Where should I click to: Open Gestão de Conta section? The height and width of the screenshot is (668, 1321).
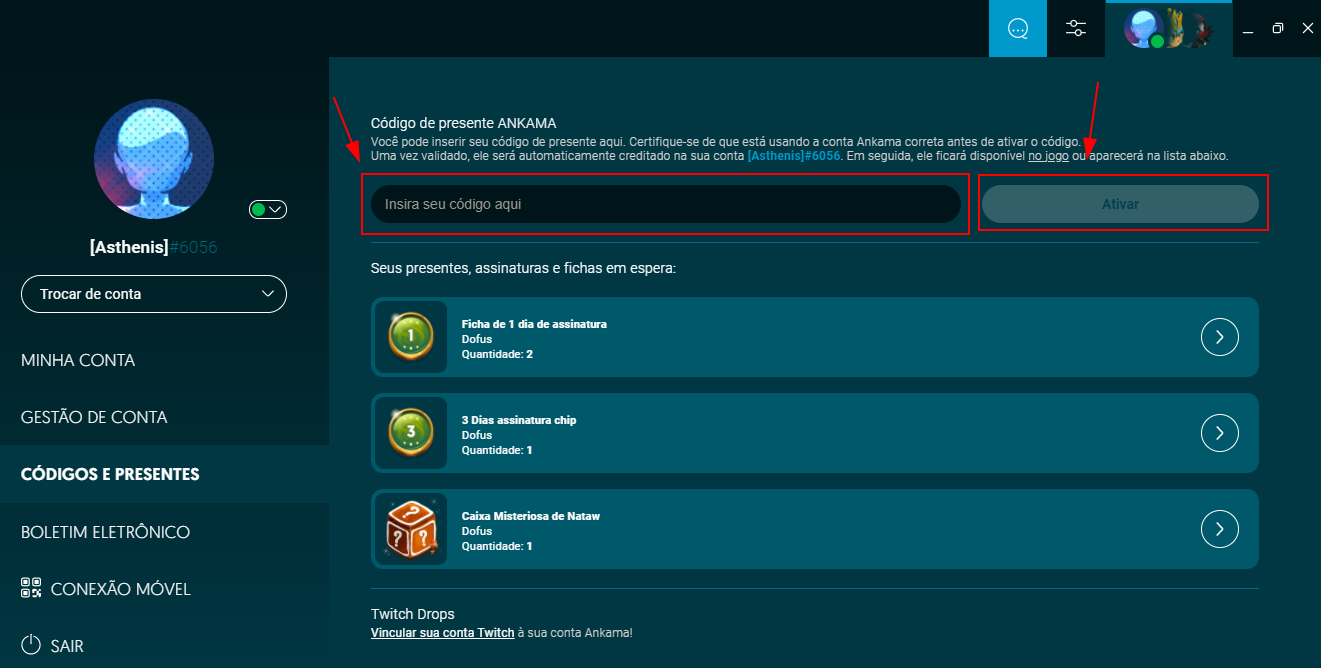point(94,417)
